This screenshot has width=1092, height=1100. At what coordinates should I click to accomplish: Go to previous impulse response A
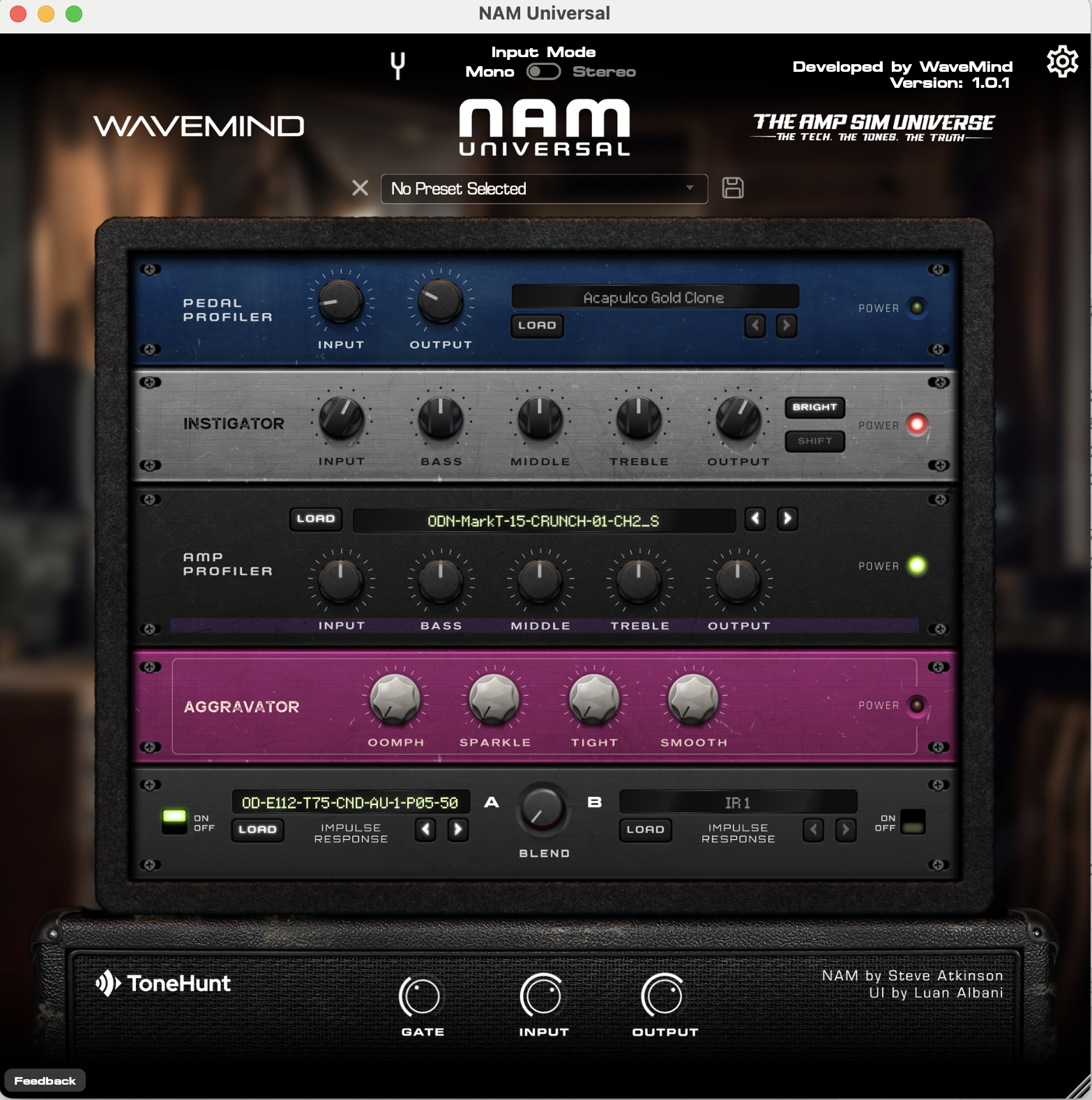coord(425,830)
